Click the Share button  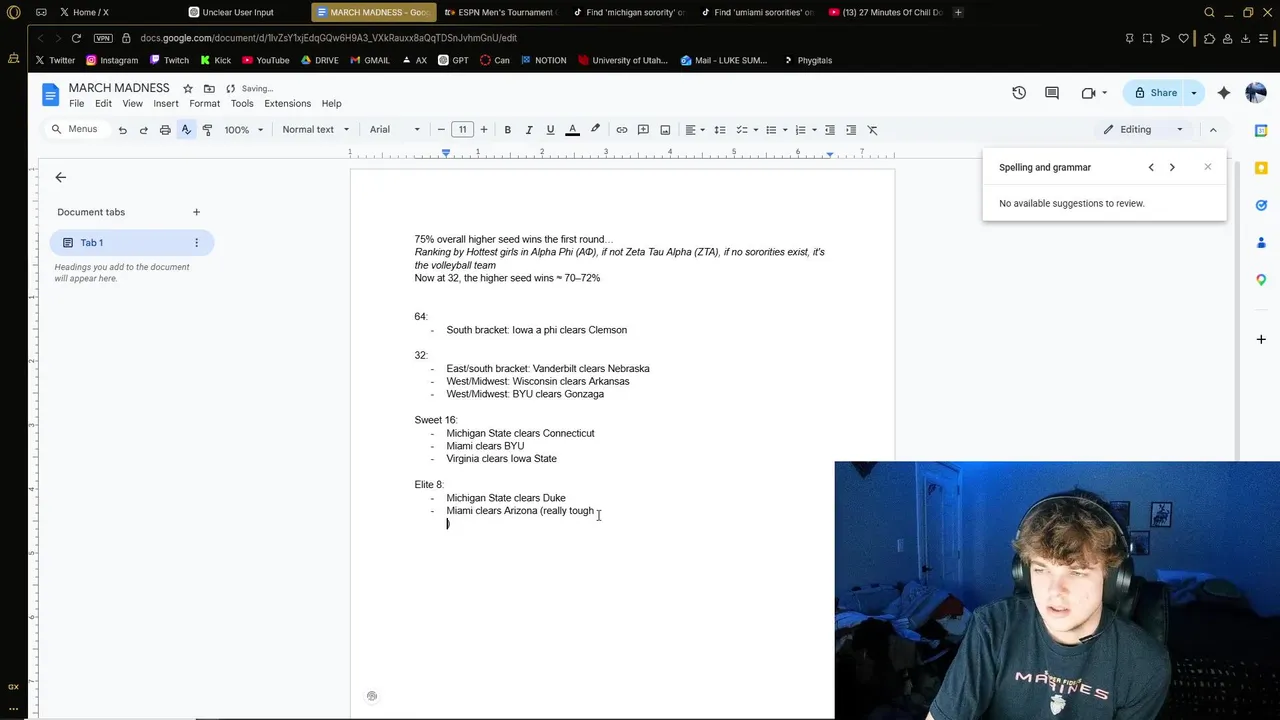(x=1155, y=93)
